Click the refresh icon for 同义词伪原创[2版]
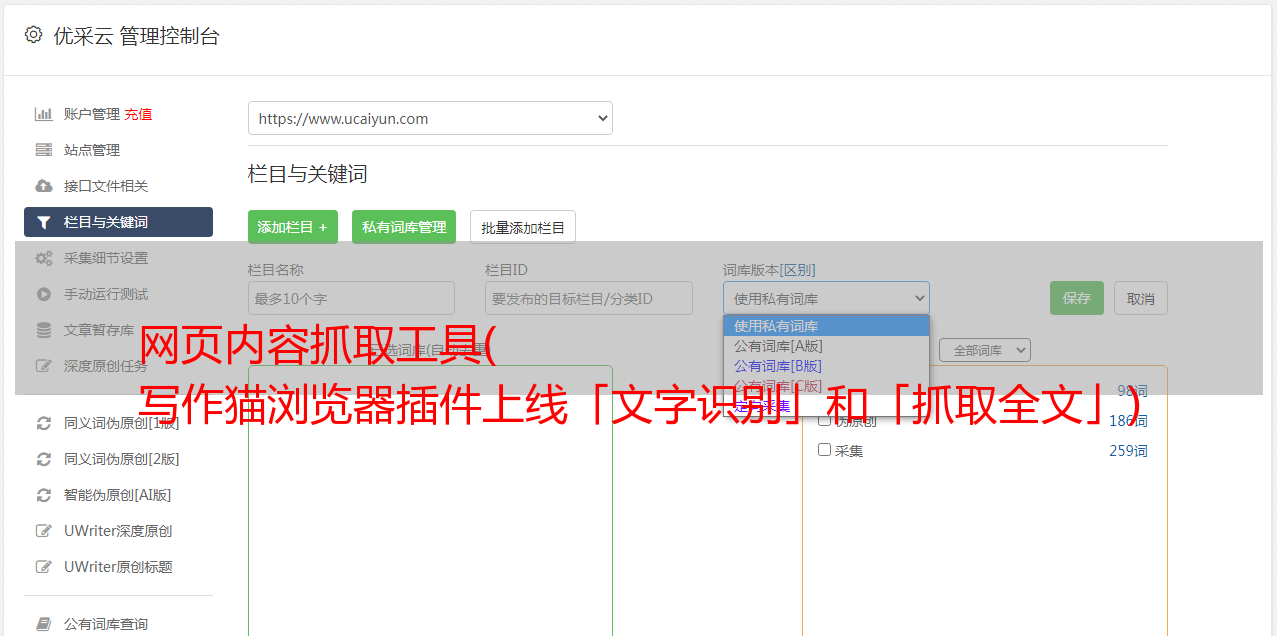1277x636 pixels. point(44,459)
